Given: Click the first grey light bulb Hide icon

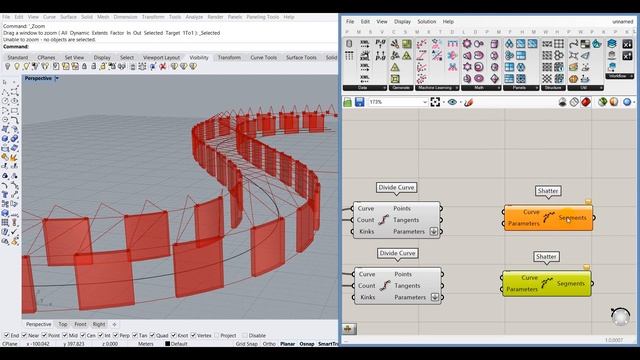Looking at the screenshot, I should point(7,66).
